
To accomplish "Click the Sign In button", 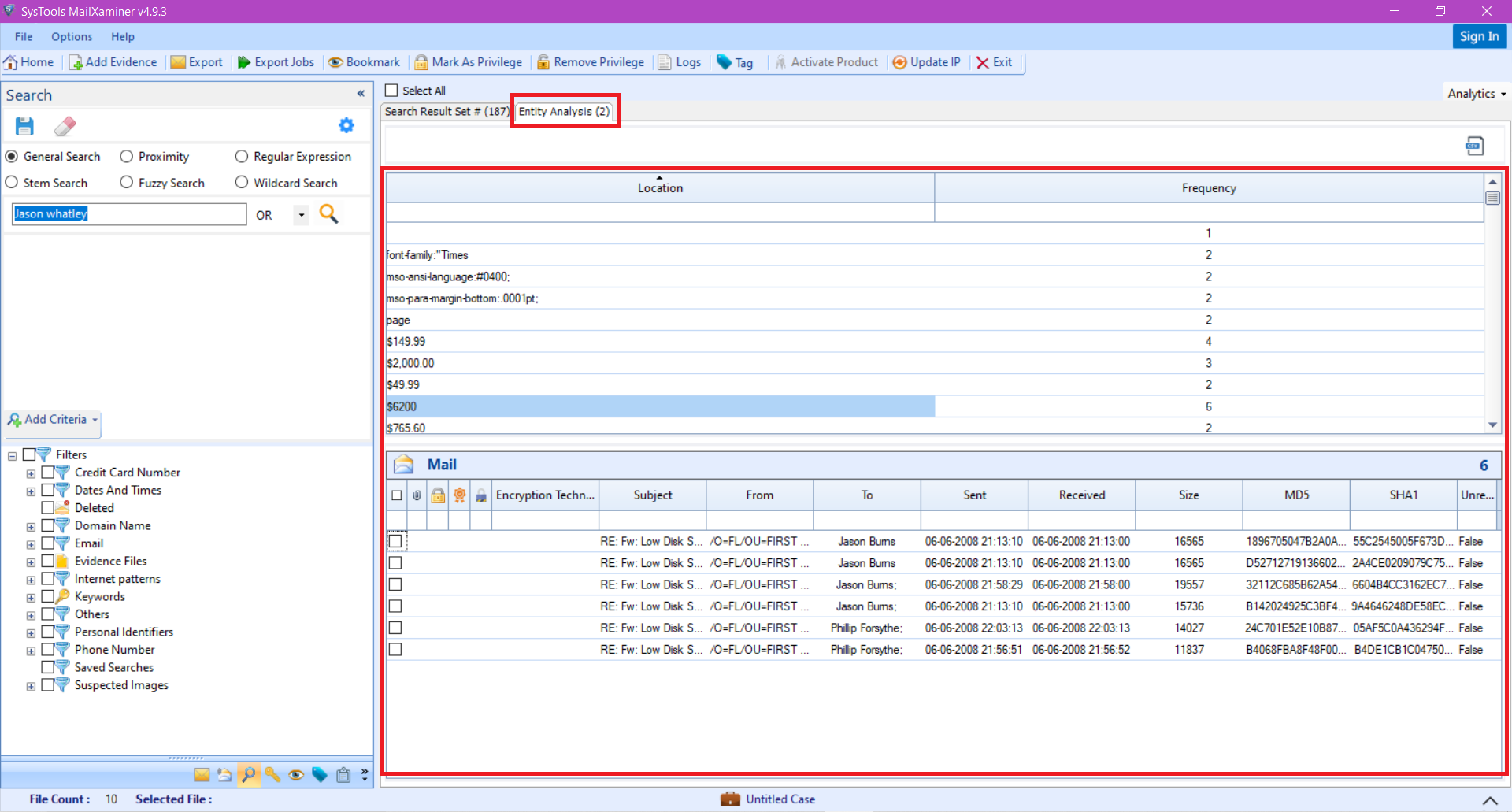I will pos(1479,36).
